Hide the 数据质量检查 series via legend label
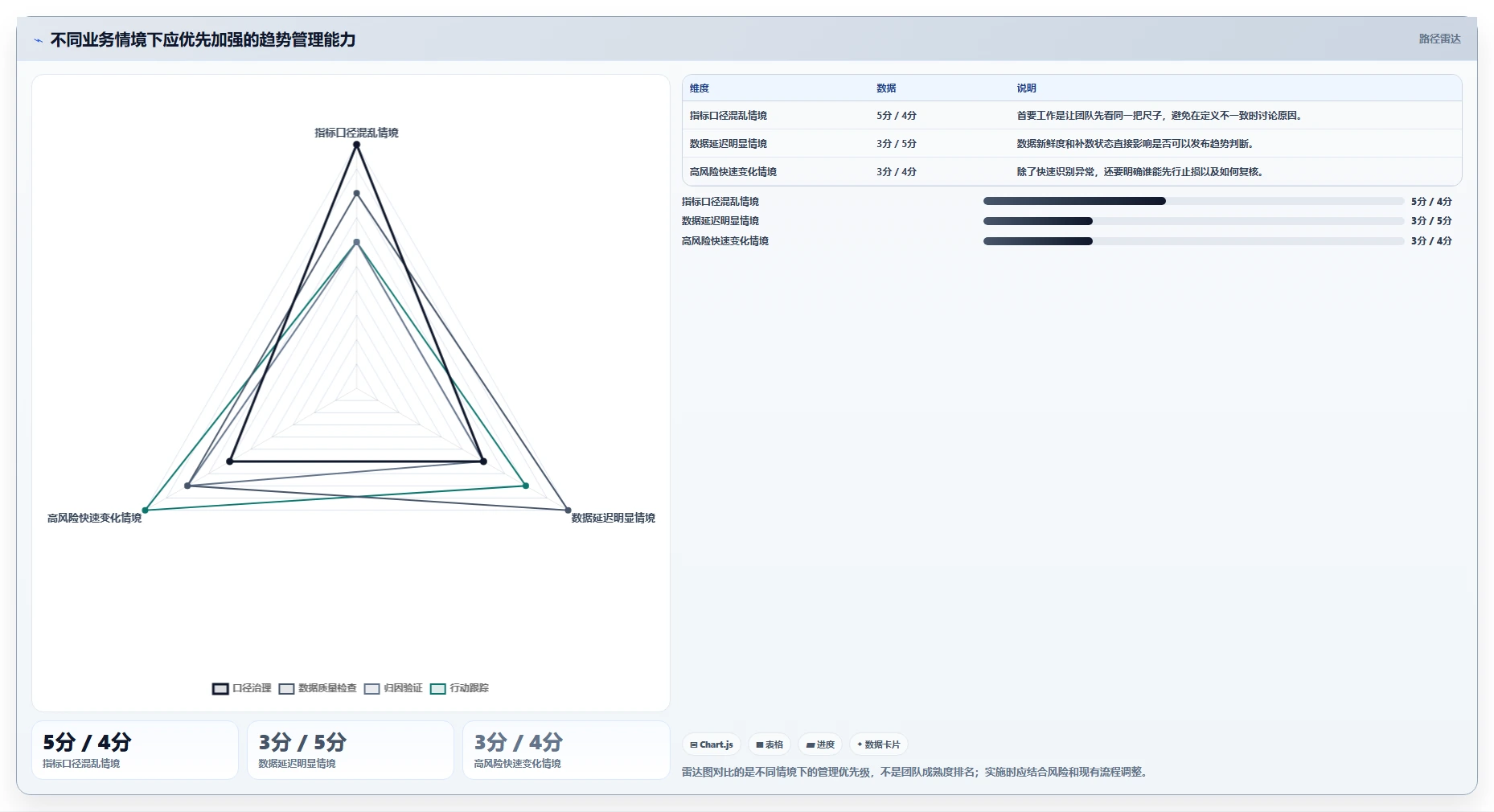The image size is (1494, 812). point(327,688)
